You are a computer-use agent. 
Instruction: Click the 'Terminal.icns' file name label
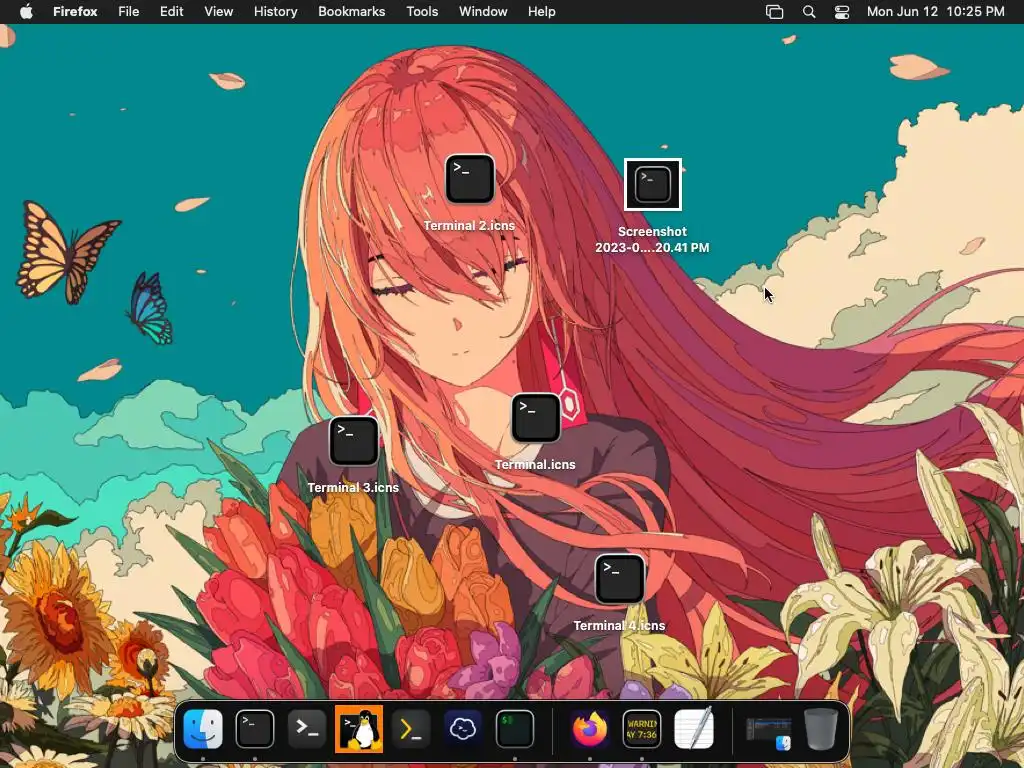[535, 465]
